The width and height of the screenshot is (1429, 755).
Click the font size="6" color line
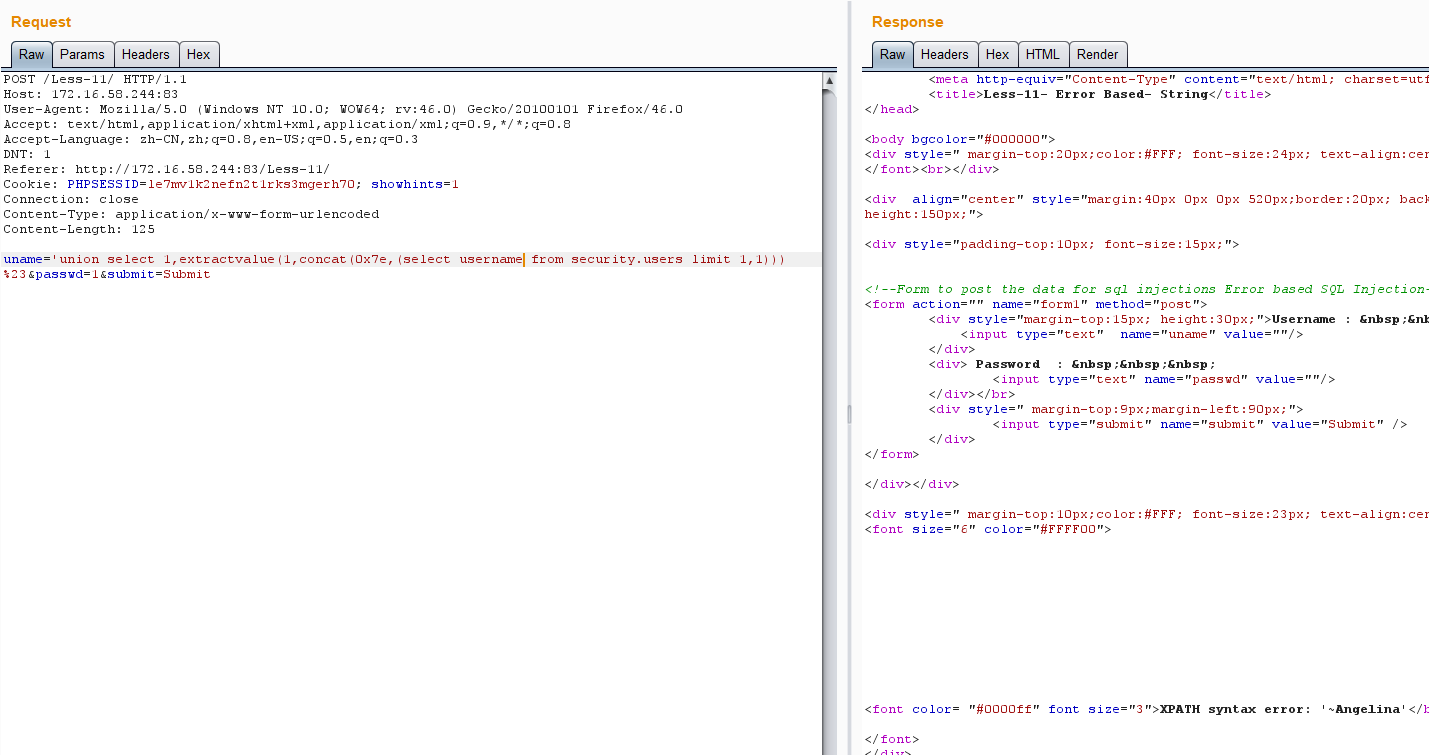[x=988, y=529]
